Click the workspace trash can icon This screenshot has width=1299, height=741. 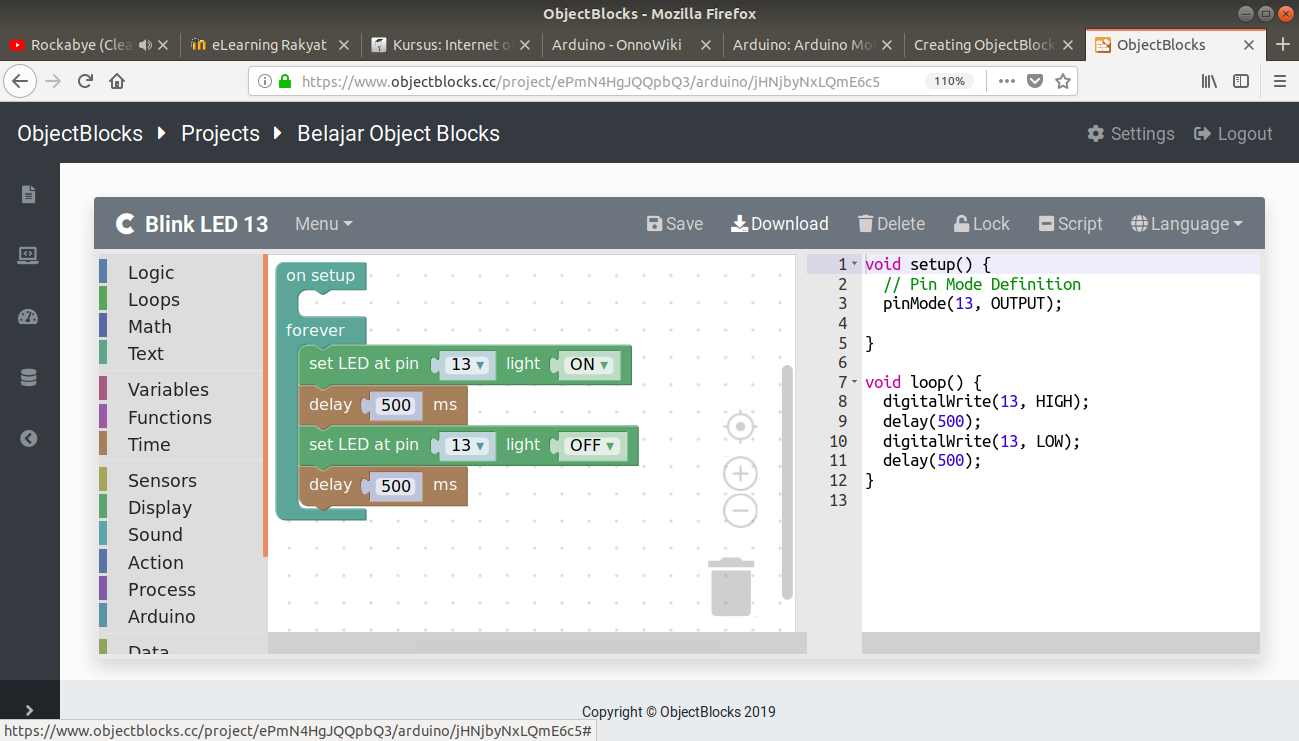click(x=731, y=587)
